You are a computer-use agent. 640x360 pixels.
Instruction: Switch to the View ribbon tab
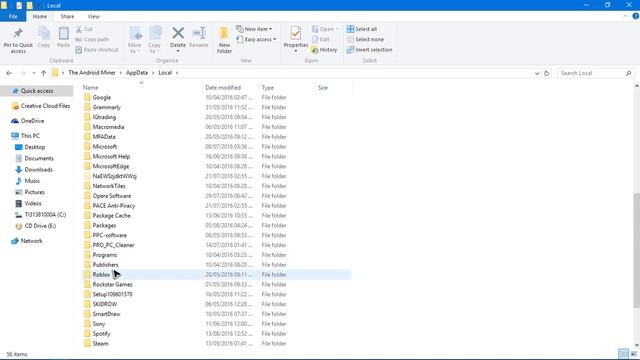pos(93,16)
